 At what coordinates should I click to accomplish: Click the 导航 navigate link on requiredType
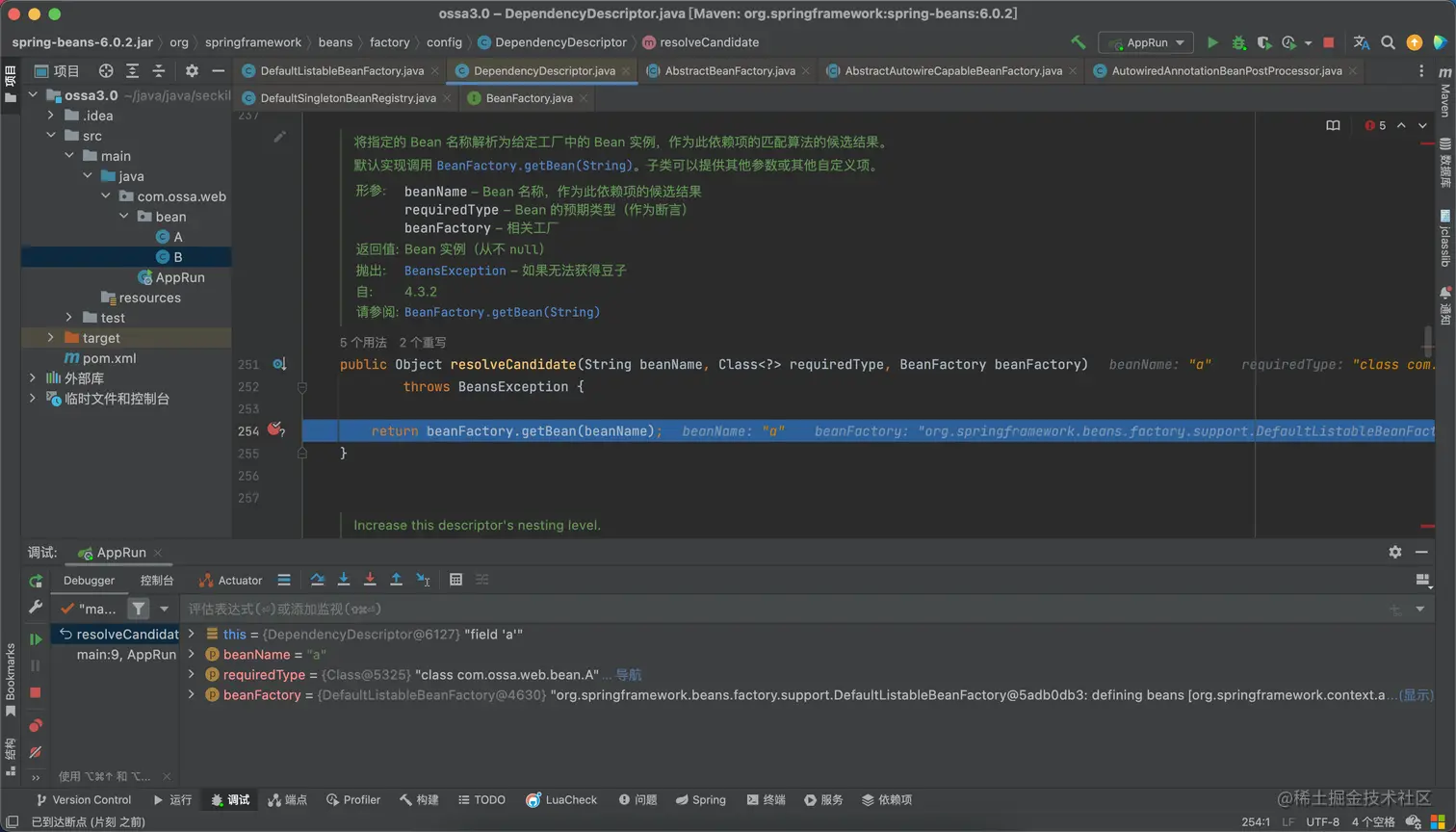click(x=629, y=674)
